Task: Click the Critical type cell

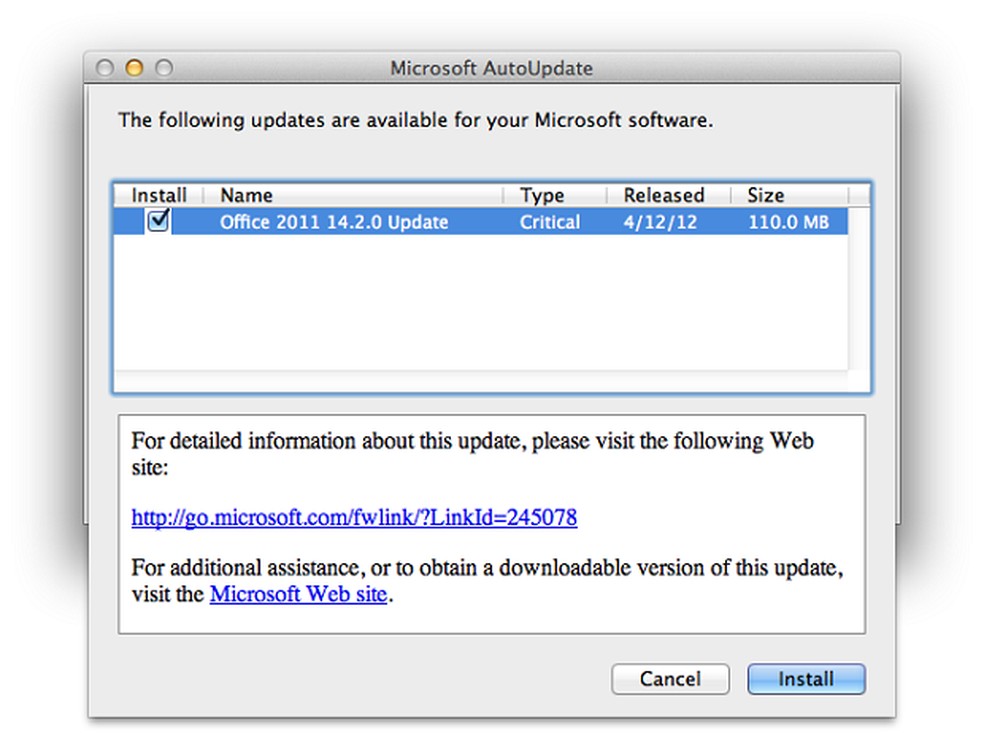Action: pos(549,222)
